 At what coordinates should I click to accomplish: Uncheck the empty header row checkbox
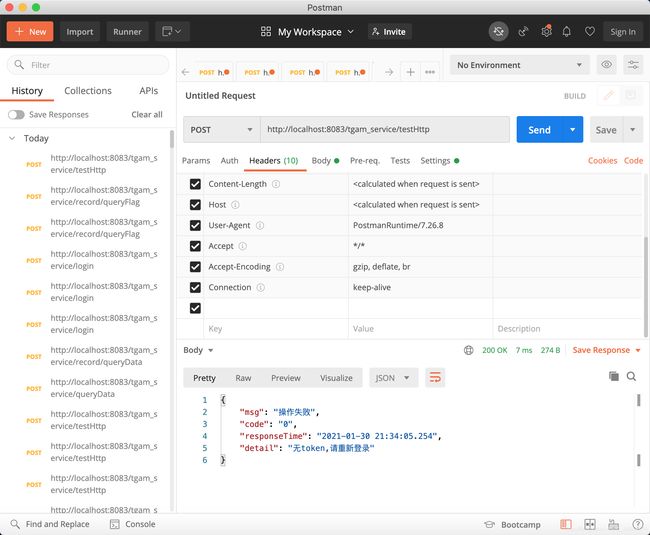click(195, 308)
